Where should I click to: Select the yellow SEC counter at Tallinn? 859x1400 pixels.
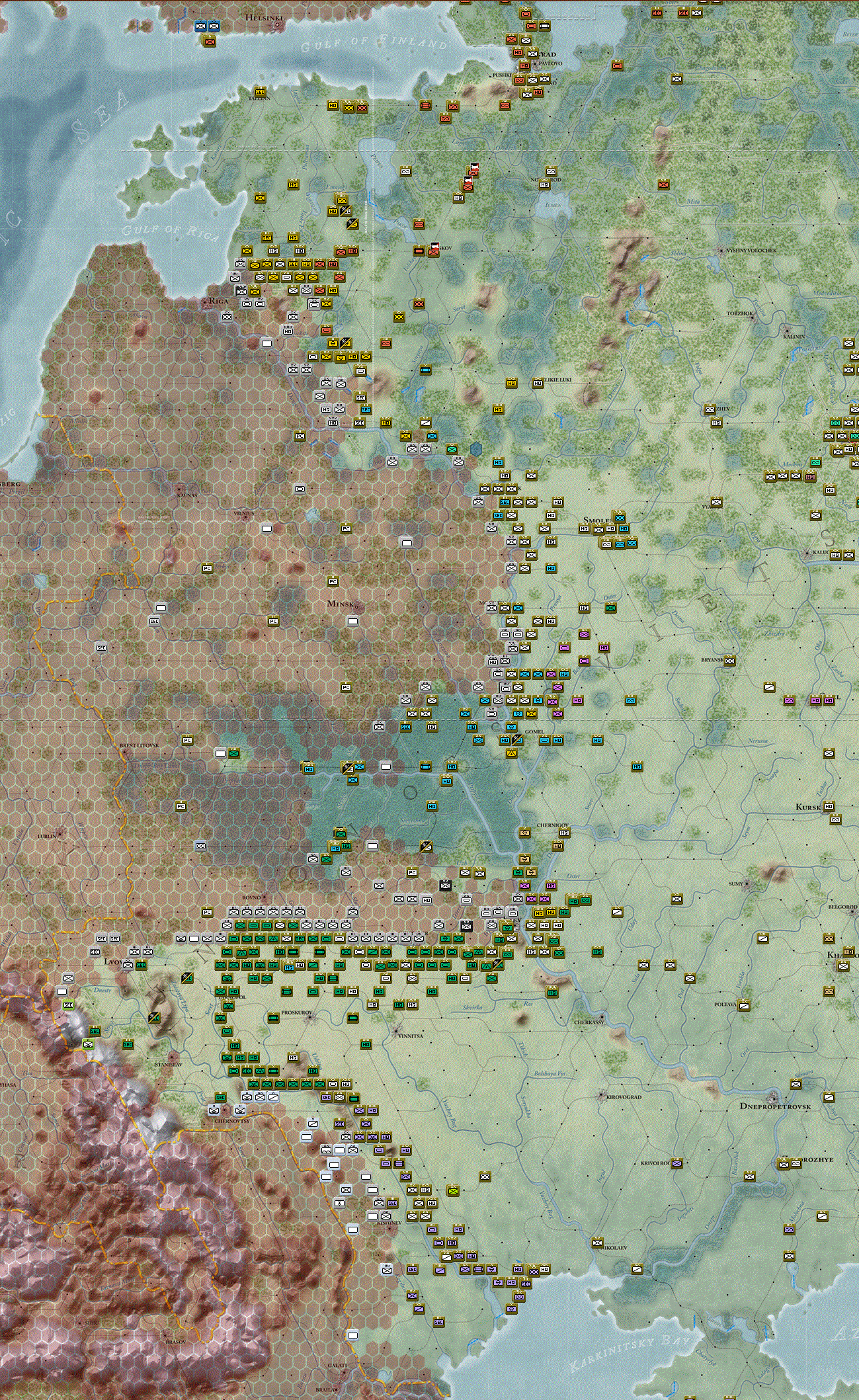[x=260, y=93]
